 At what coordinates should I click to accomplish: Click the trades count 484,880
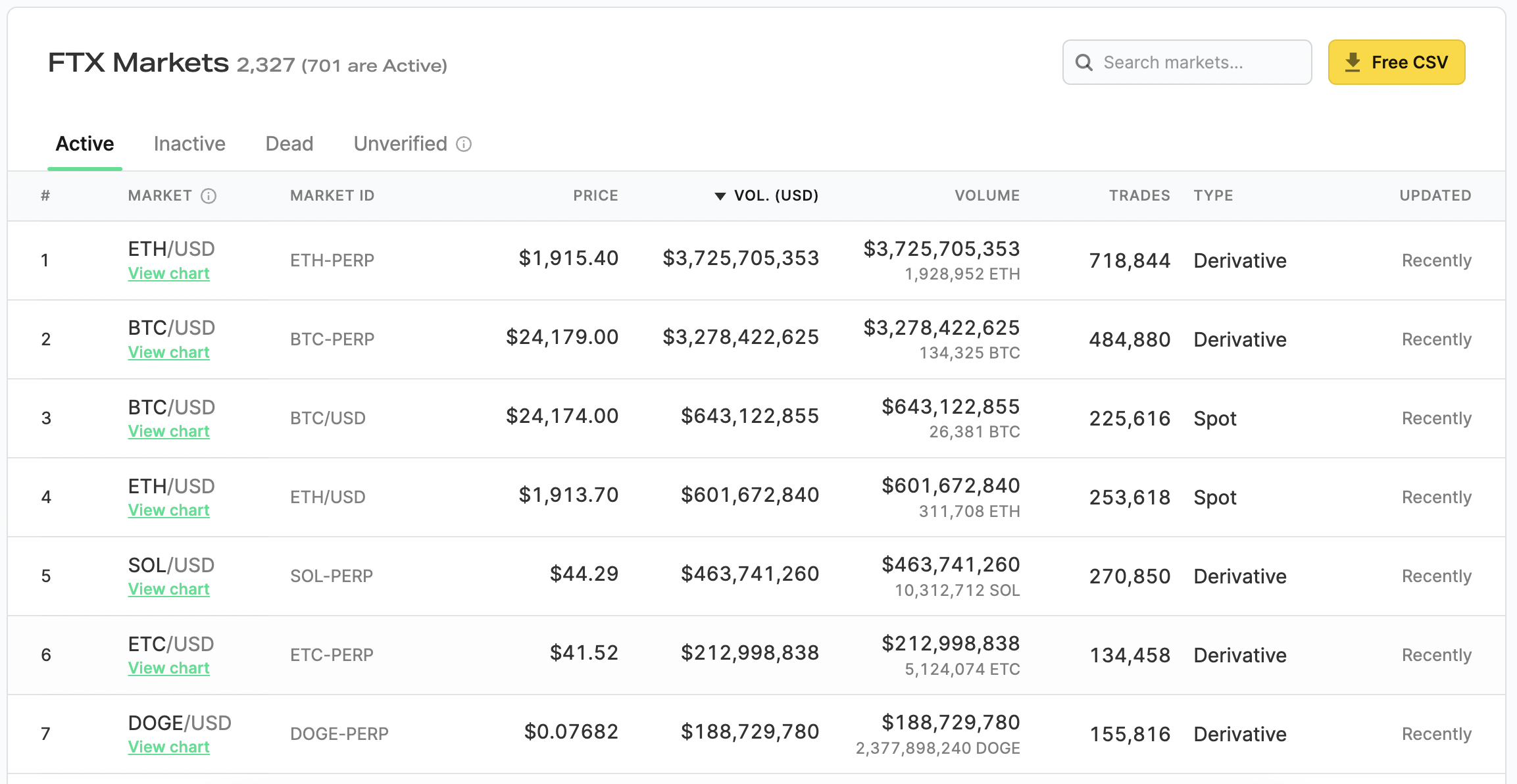[1130, 340]
